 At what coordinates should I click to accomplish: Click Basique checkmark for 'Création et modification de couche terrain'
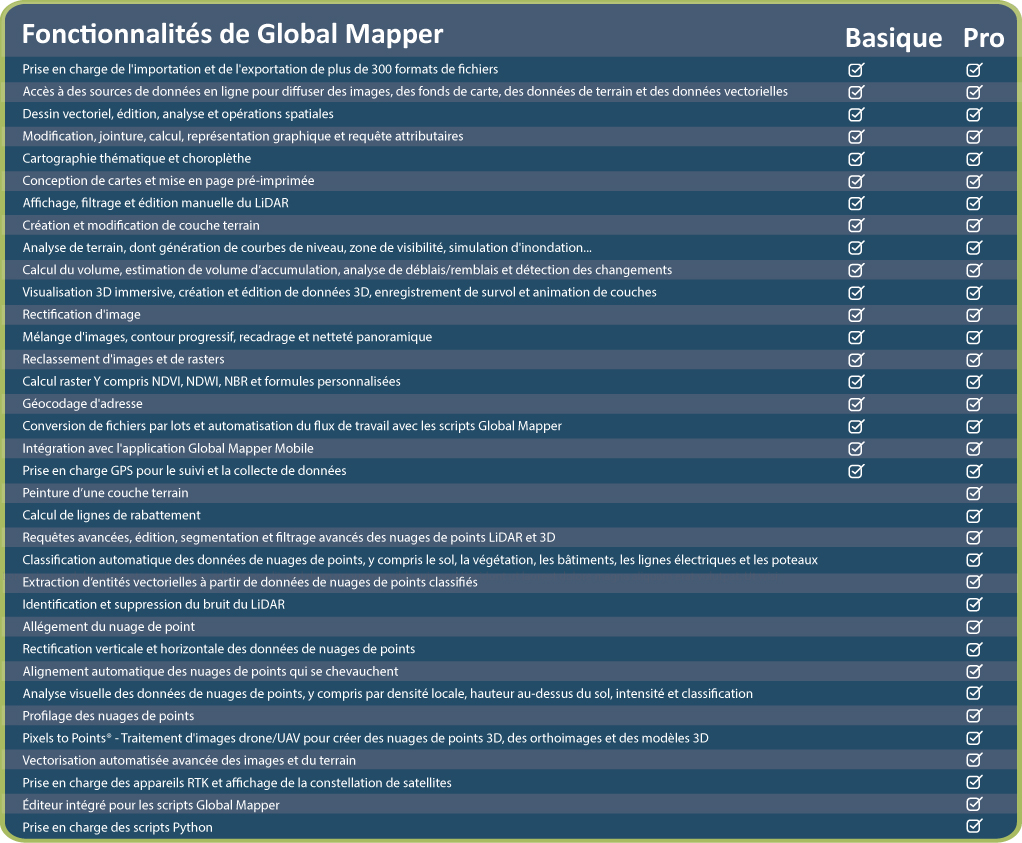click(x=856, y=226)
